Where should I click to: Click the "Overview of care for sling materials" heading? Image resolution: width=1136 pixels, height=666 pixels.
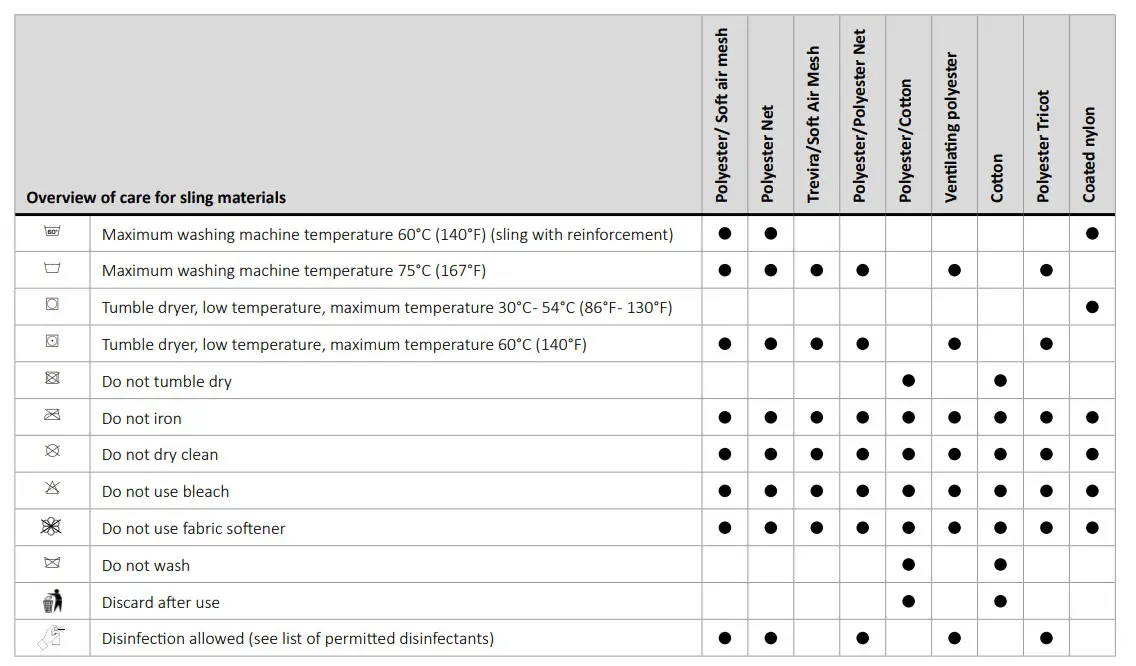pos(156,198)
